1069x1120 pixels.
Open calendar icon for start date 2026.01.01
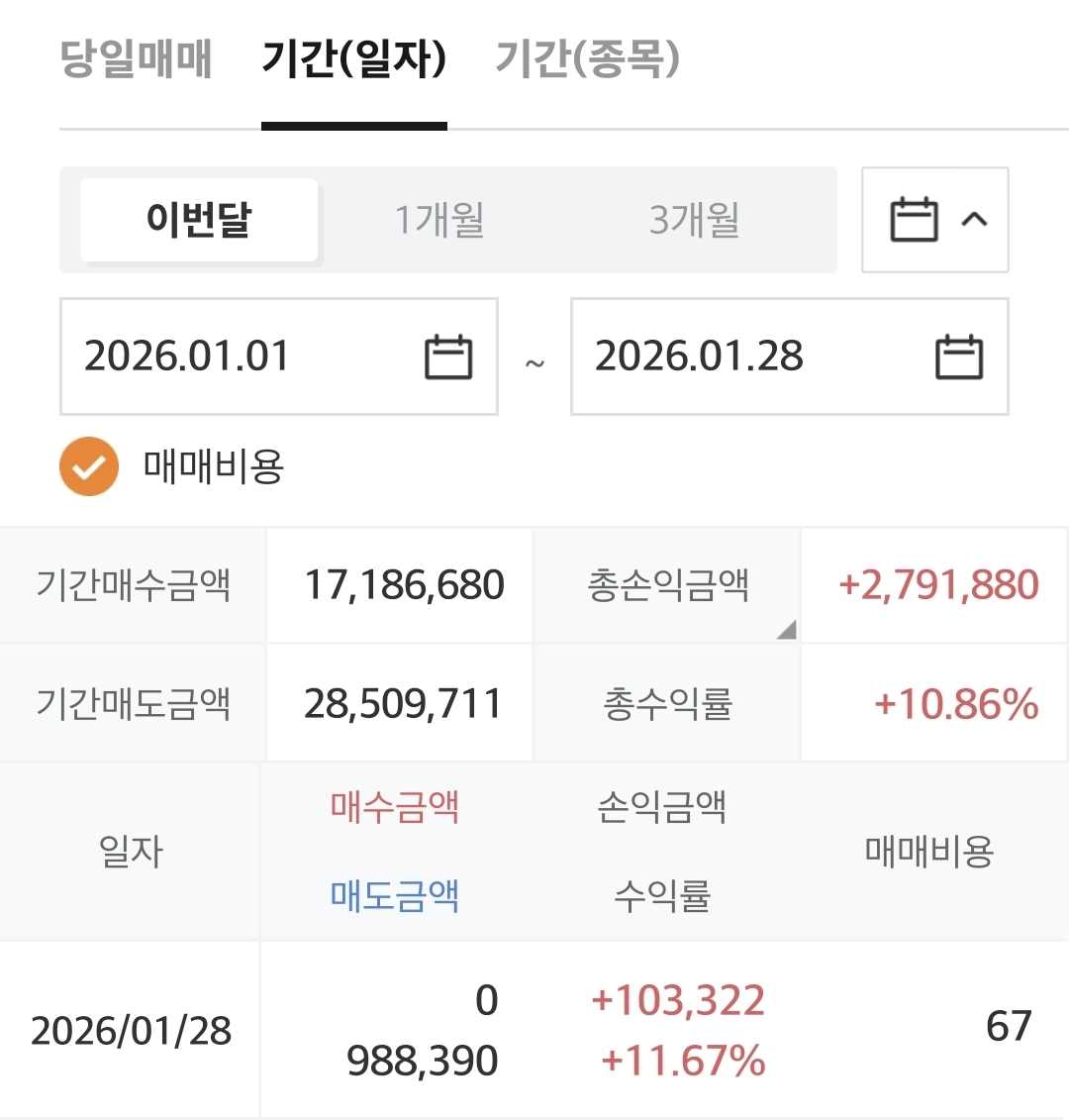click(447, 356)
